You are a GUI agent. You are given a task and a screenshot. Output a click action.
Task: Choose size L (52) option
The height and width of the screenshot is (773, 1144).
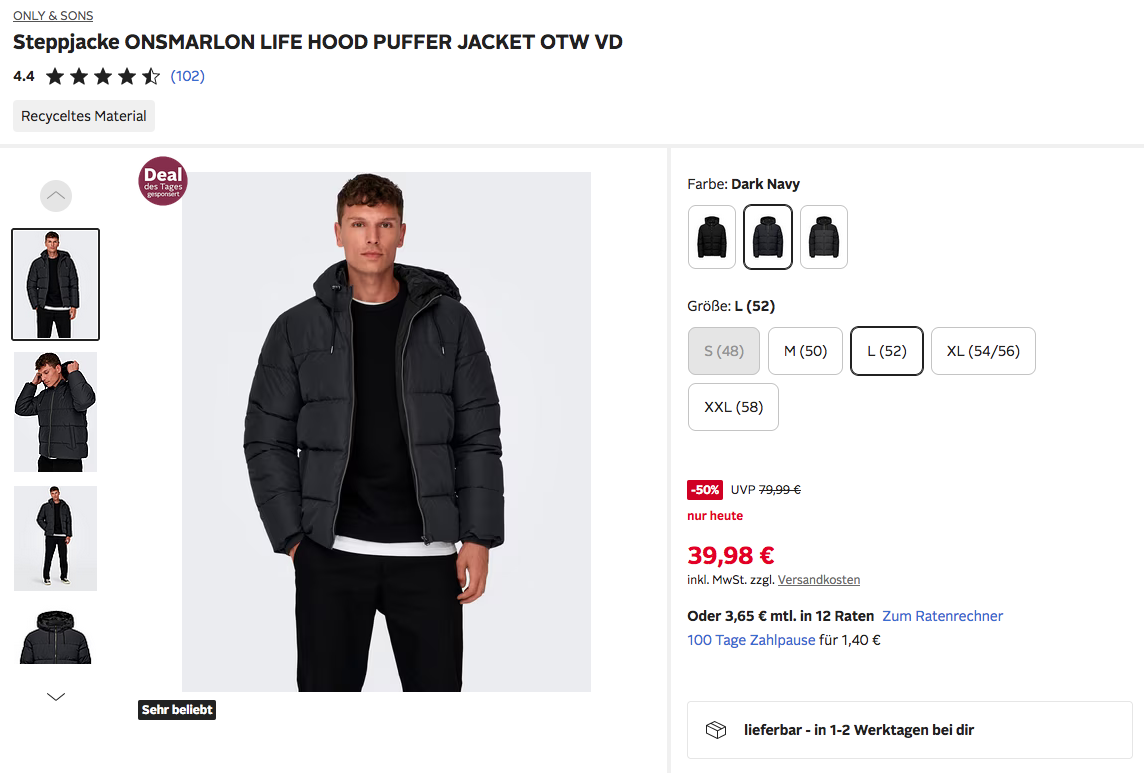pos(886,351)
